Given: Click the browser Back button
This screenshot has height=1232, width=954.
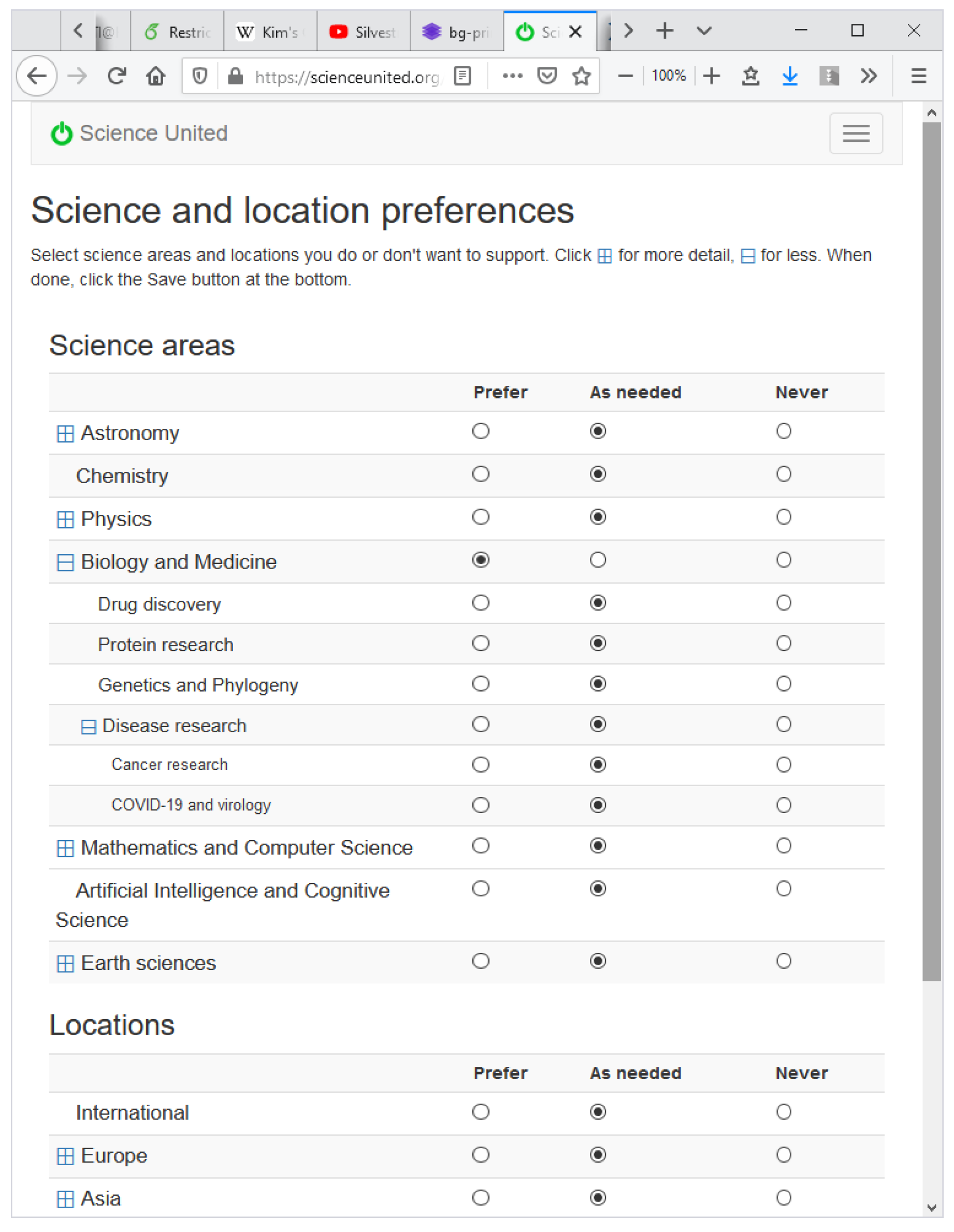Looking at the screenshot, I should click(x=37, y=76).
